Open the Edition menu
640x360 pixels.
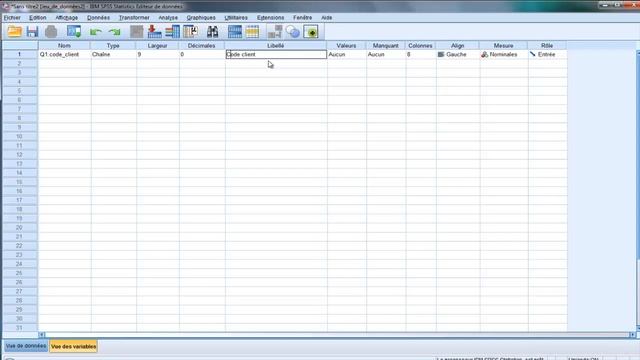coord(38,18)
